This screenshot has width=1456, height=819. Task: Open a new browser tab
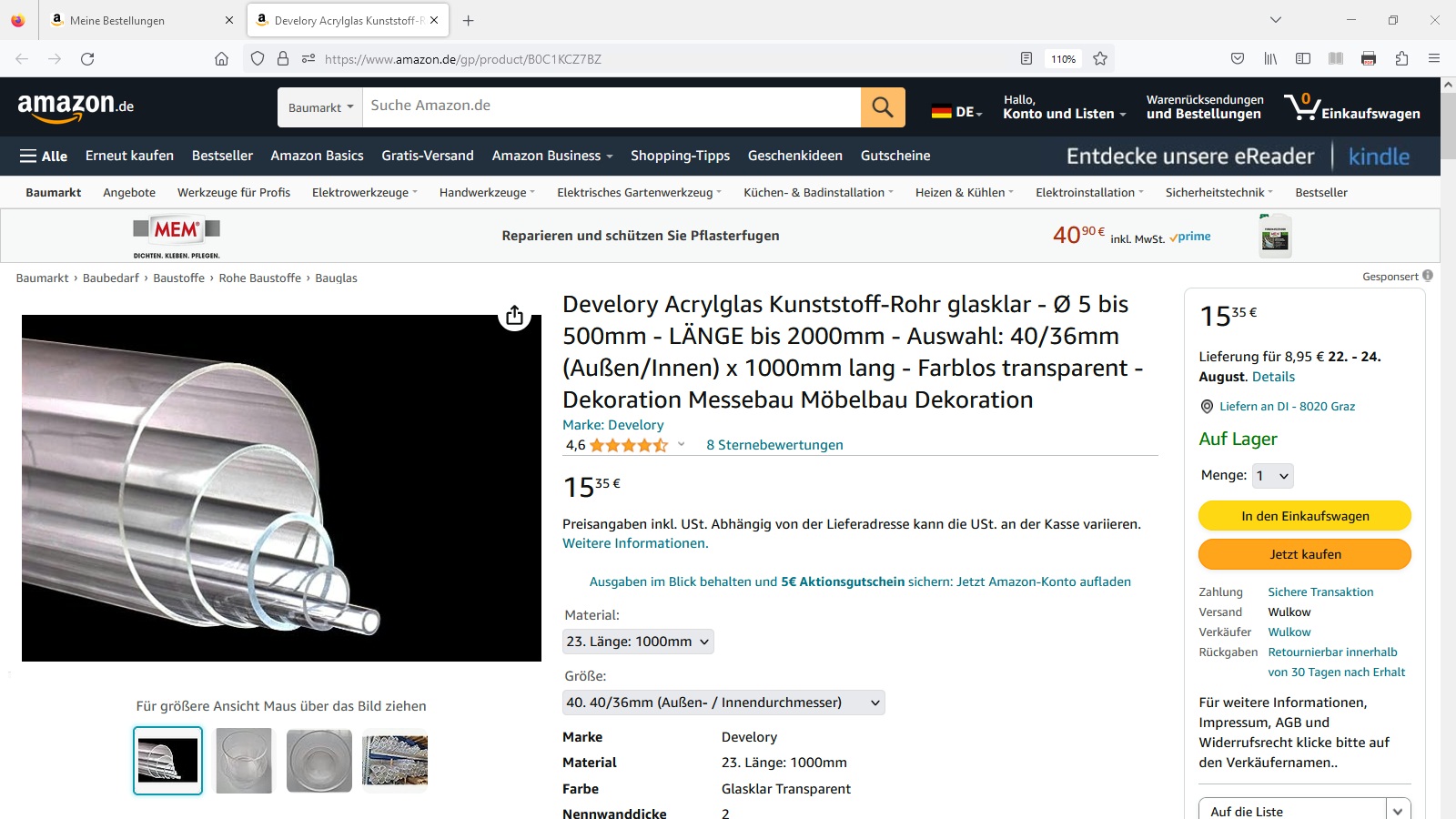coord(469,20)
